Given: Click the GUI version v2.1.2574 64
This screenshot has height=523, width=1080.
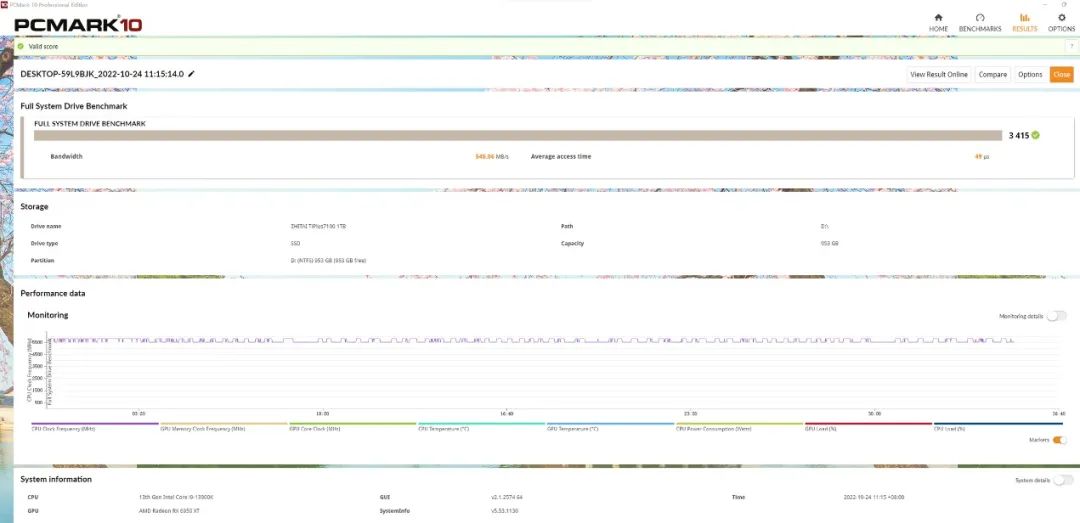Looking at the screenshot, I should point(506,497).
